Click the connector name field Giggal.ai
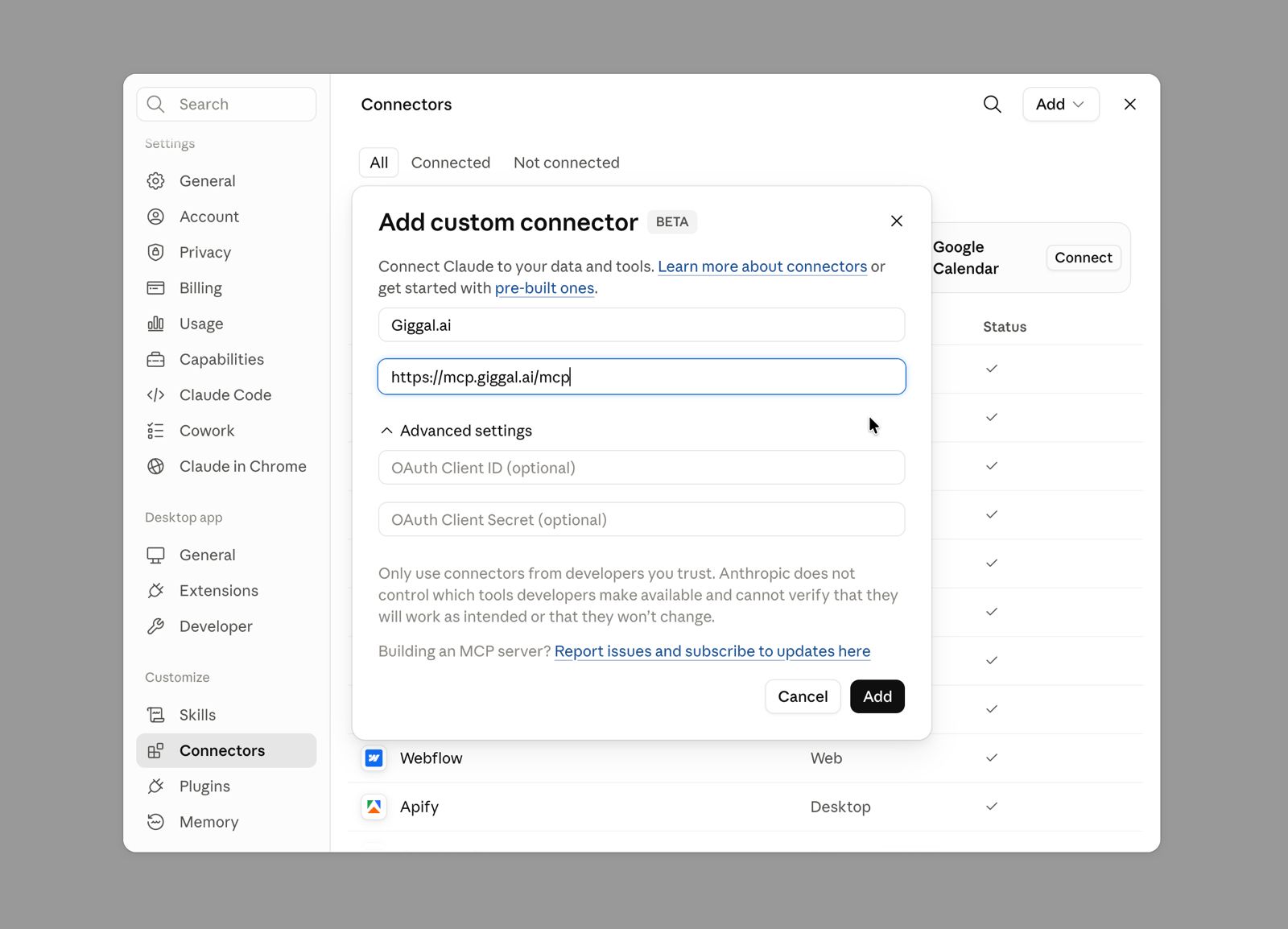The image size is (1288, 929). click(642, 325)
